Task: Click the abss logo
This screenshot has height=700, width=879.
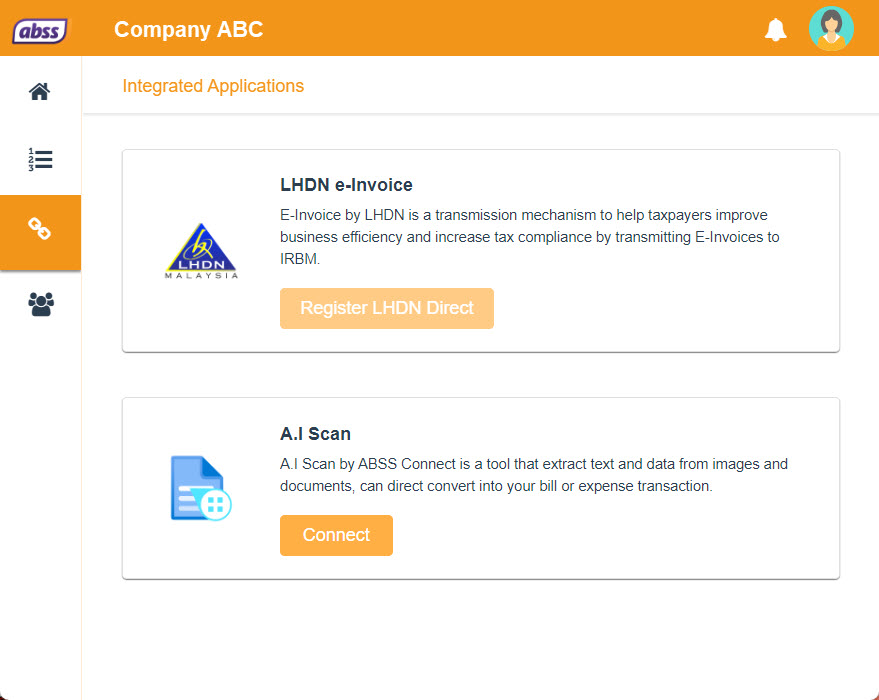Action: (x=41, y=30)
